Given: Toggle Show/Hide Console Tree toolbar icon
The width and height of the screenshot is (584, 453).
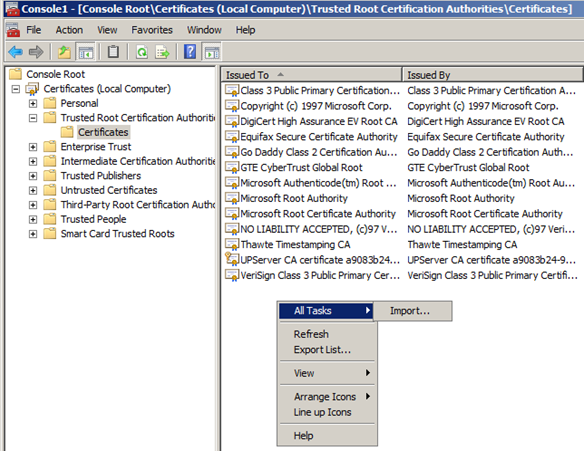Looking at the screenshot, I should click(86, 52).
